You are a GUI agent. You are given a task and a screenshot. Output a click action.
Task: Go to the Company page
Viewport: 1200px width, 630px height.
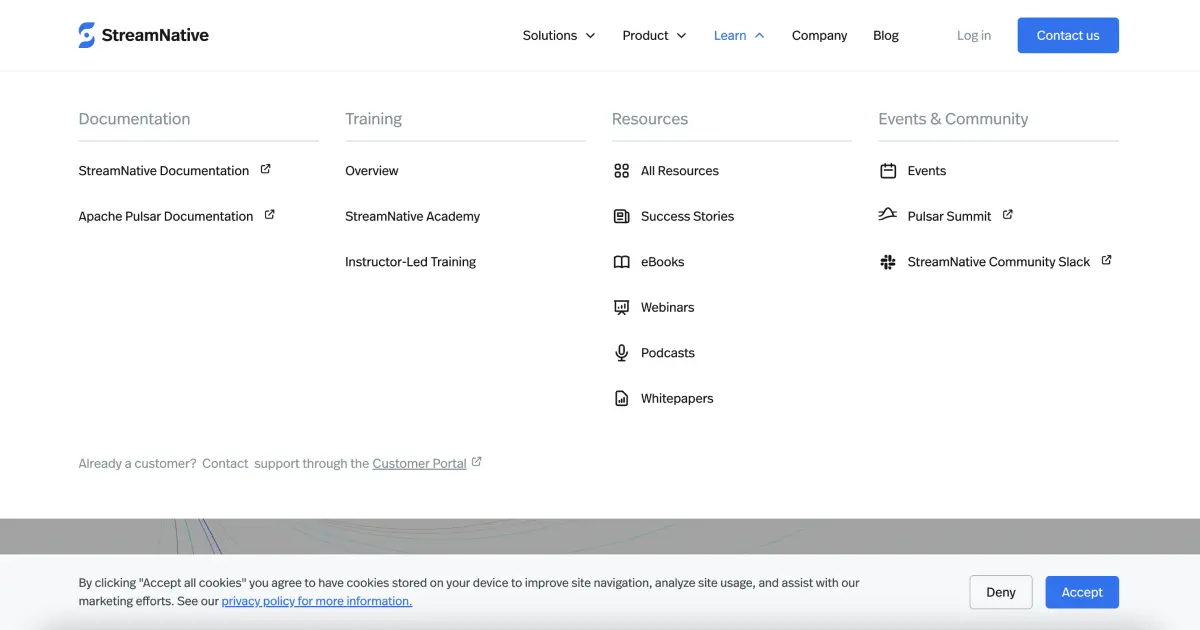click(x=819, y=35)
